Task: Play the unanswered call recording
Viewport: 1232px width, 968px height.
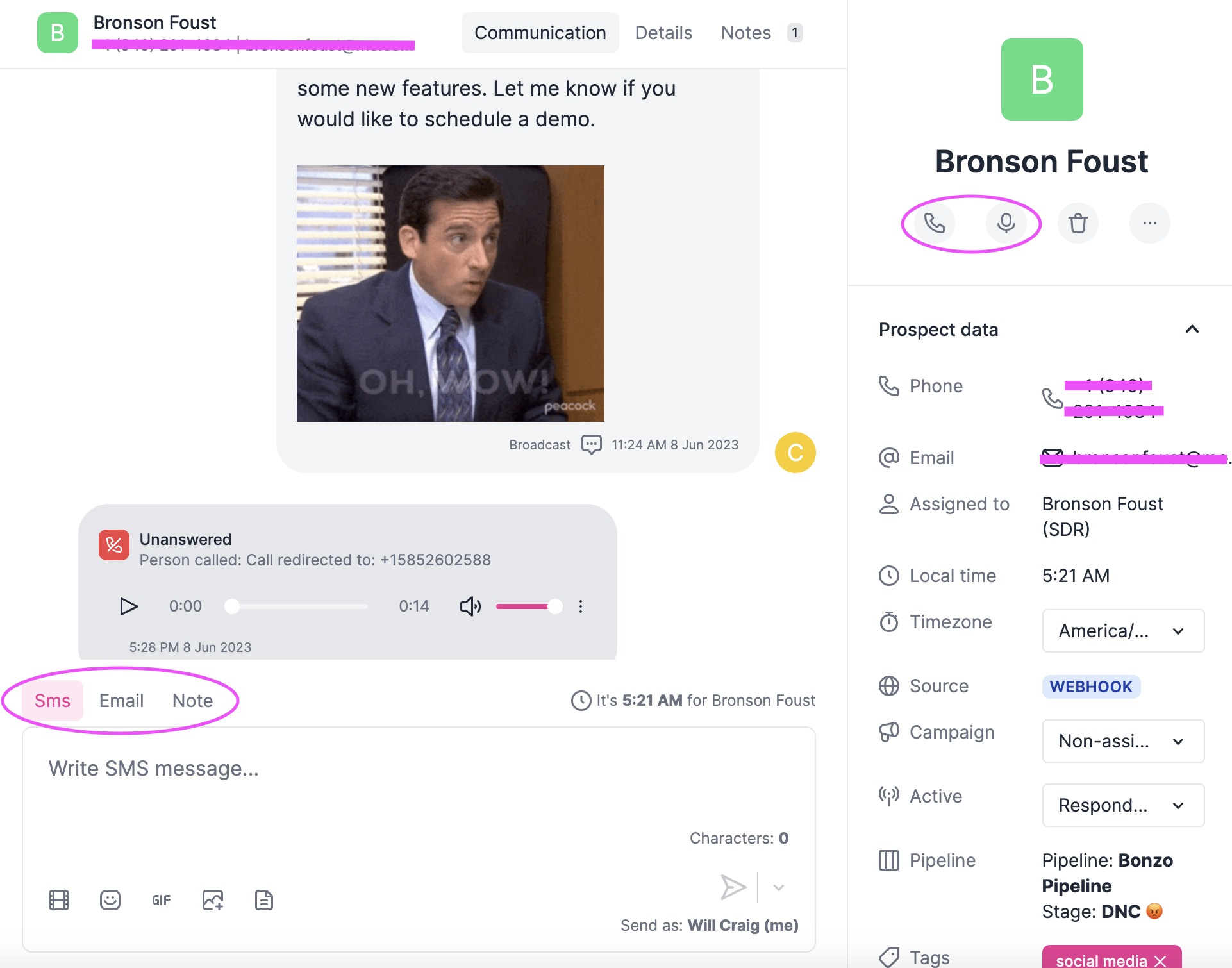Action: point(128,606)
